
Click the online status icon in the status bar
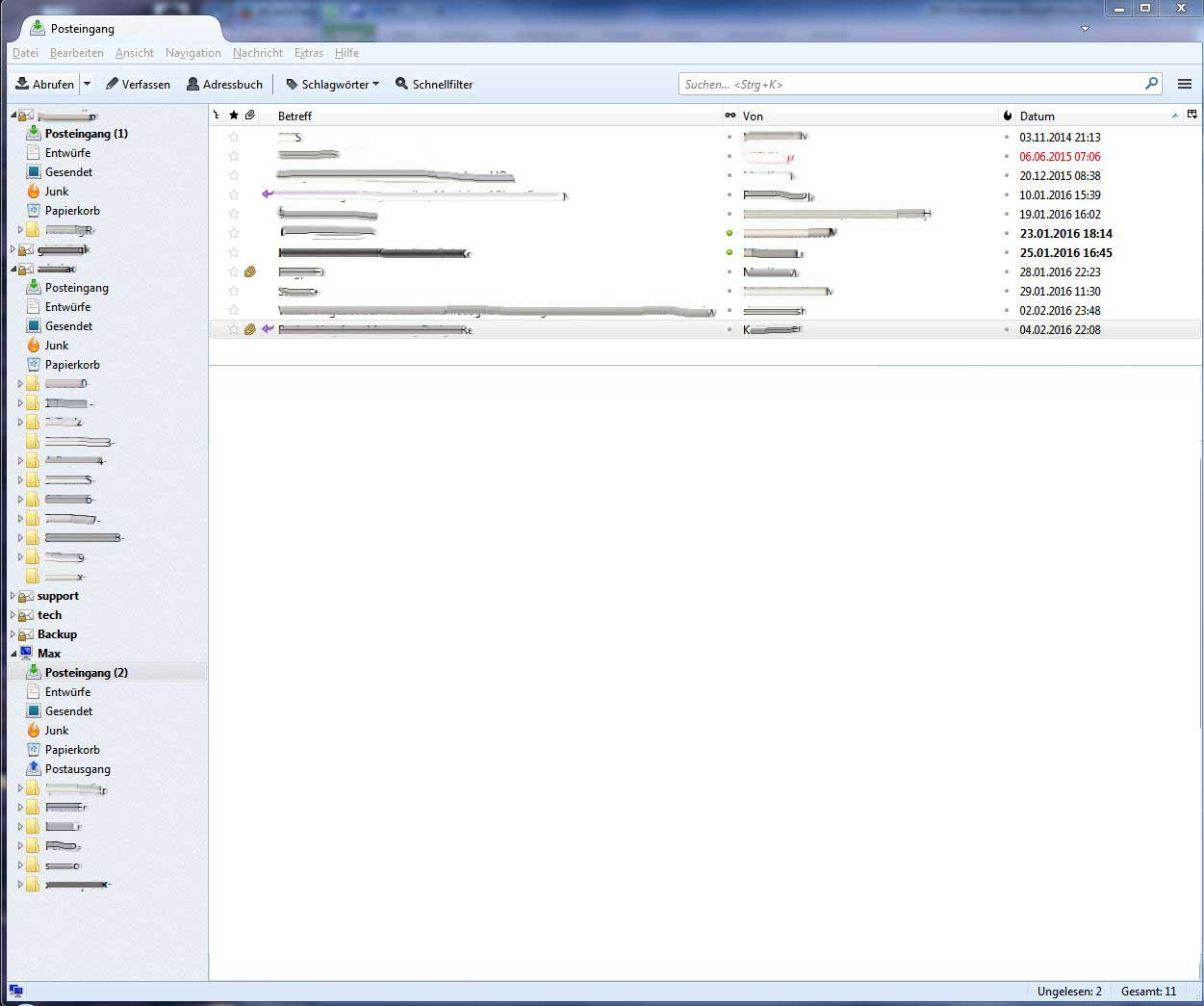click(15, 991)
